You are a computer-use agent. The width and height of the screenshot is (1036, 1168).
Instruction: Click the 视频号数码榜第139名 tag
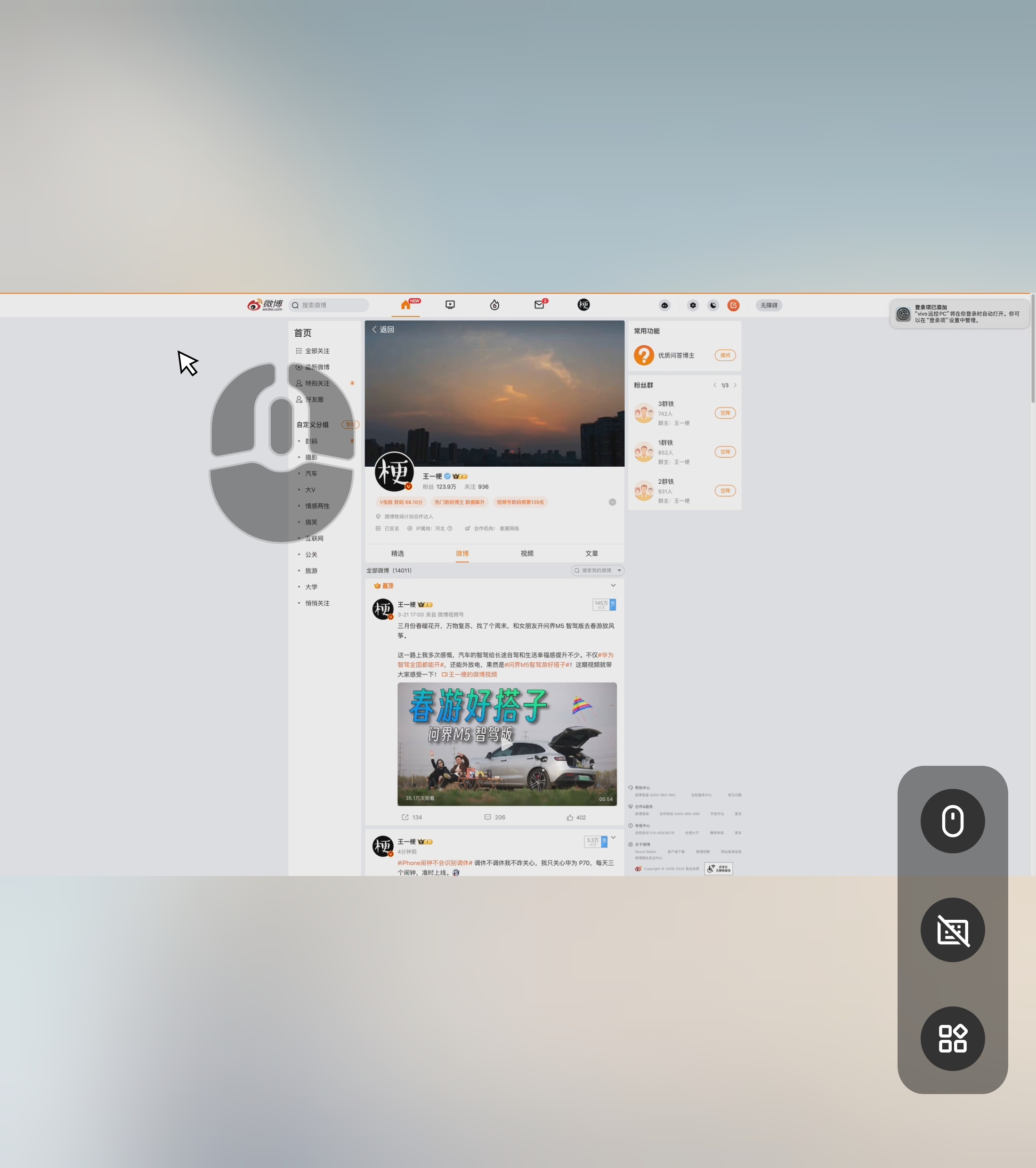coord(520,502)
